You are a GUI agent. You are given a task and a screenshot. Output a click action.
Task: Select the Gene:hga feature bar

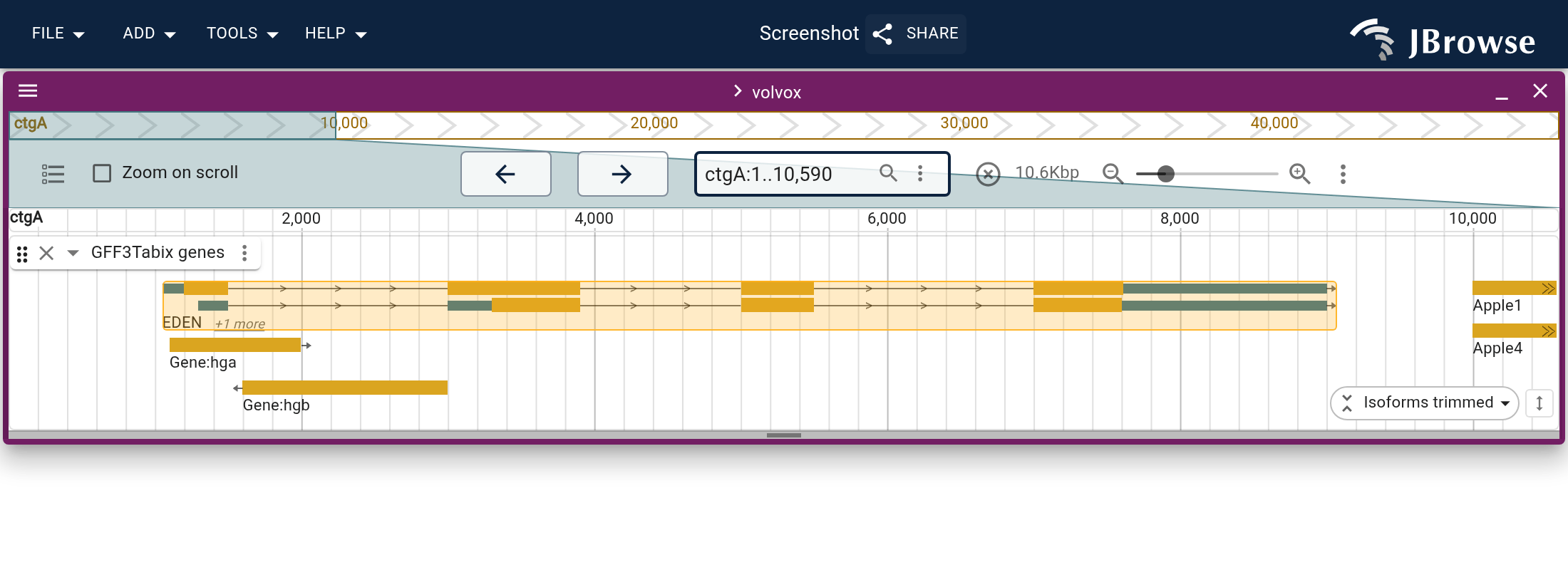point(235,345)
